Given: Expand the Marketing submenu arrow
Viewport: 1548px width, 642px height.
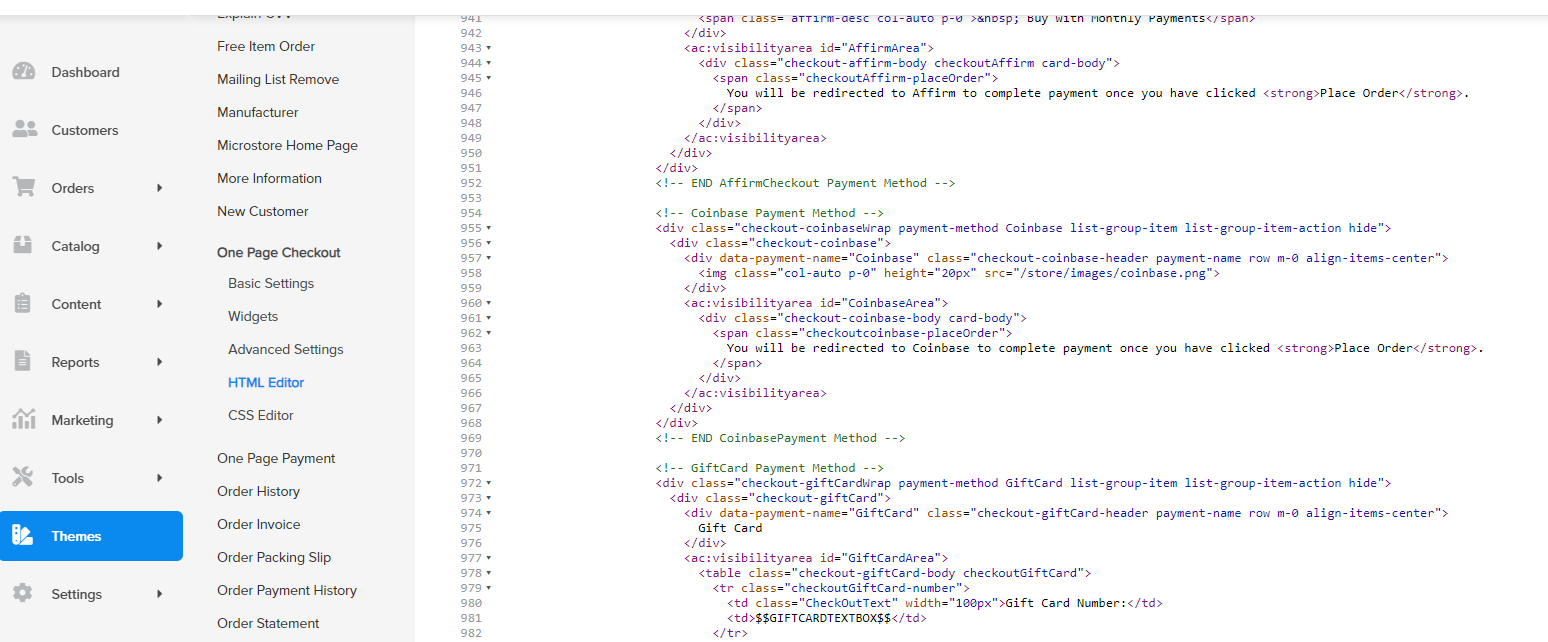Looking at the screenshot, I should (159, 420).
